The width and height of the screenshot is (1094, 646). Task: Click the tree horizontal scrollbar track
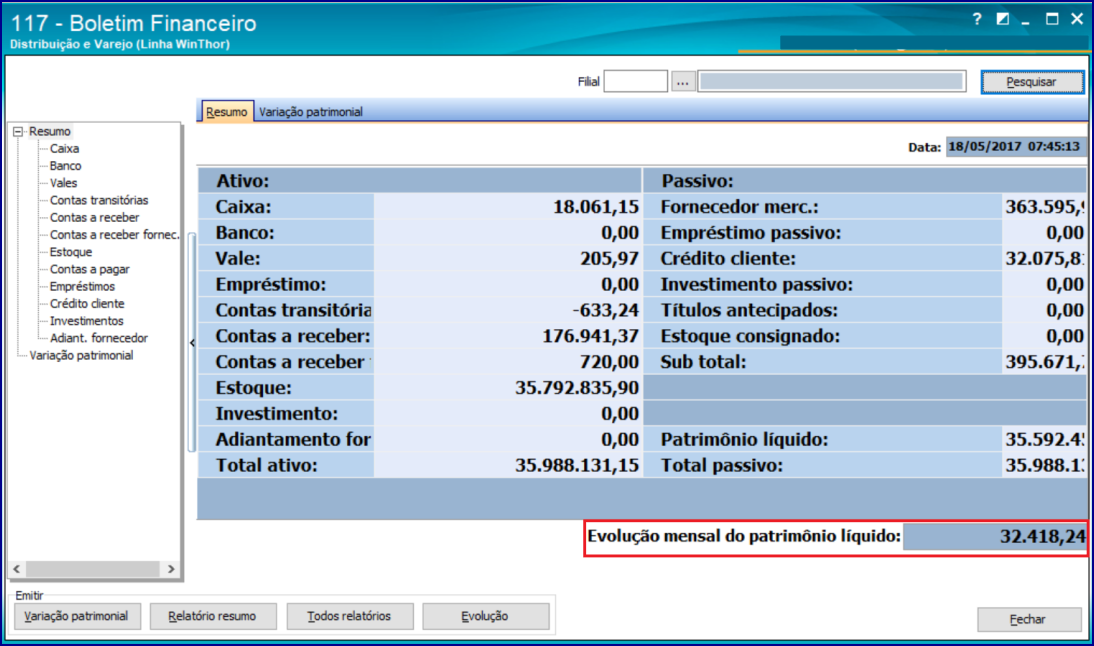pos(93,569)
